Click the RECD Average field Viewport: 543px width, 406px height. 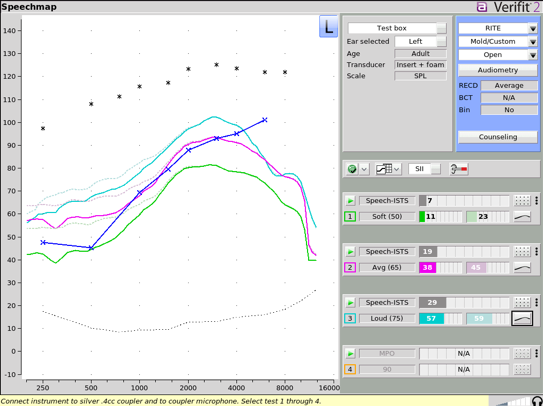(509, 86)
